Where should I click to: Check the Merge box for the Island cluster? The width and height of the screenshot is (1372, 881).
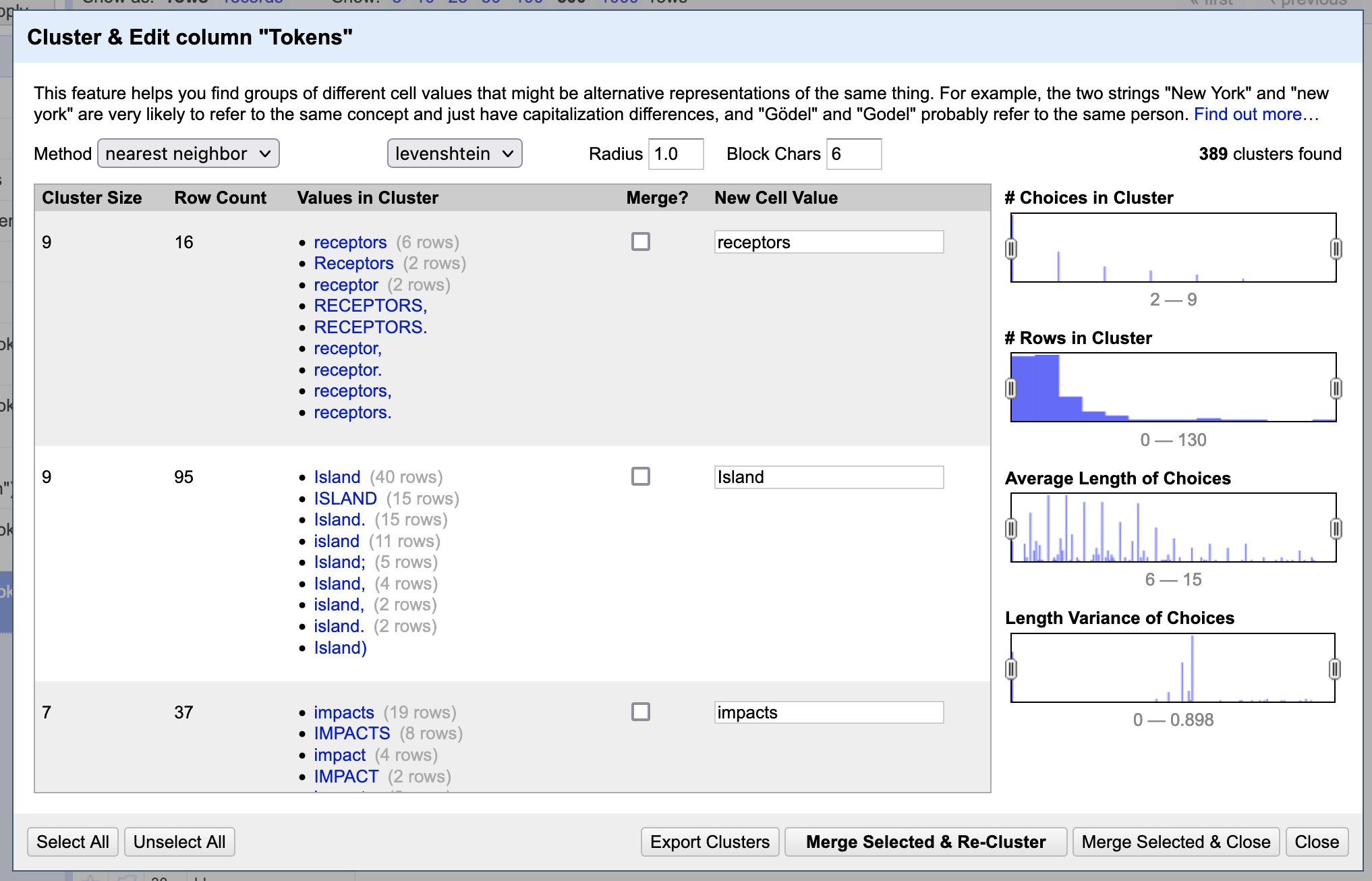tap(640, 476)
